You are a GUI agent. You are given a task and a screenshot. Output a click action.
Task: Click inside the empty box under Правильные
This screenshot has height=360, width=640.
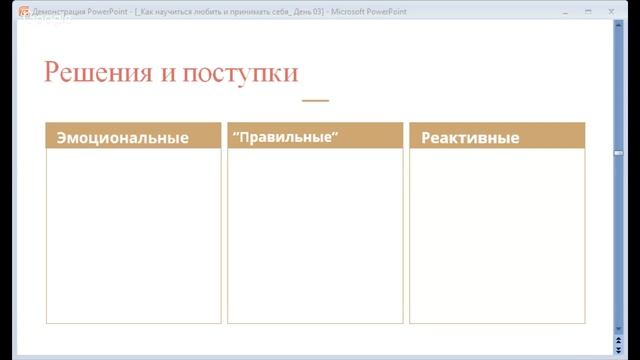(315, 236)
